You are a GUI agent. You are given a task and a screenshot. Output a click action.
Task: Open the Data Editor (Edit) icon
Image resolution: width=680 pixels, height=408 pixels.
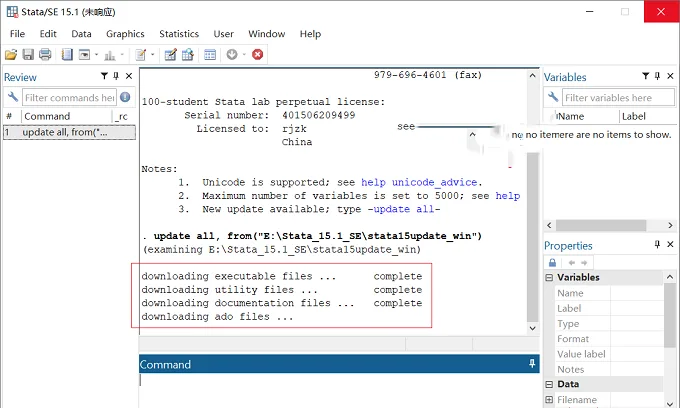tap(170, 55)
